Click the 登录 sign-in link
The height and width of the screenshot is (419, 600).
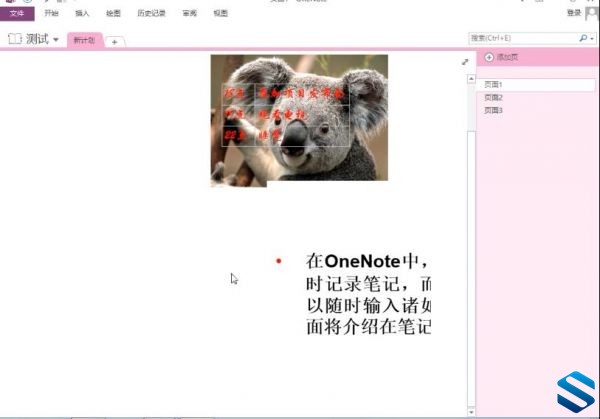[x=574, y=13]
